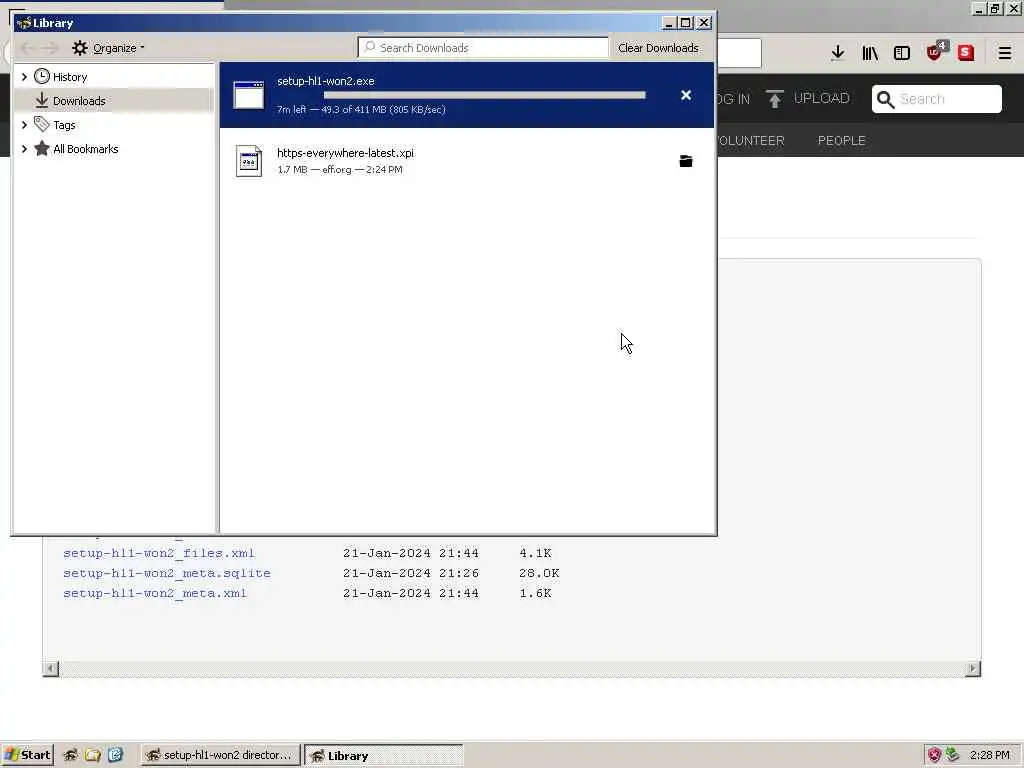Select All Bookmarks in the sidebar

pos(86,149)
